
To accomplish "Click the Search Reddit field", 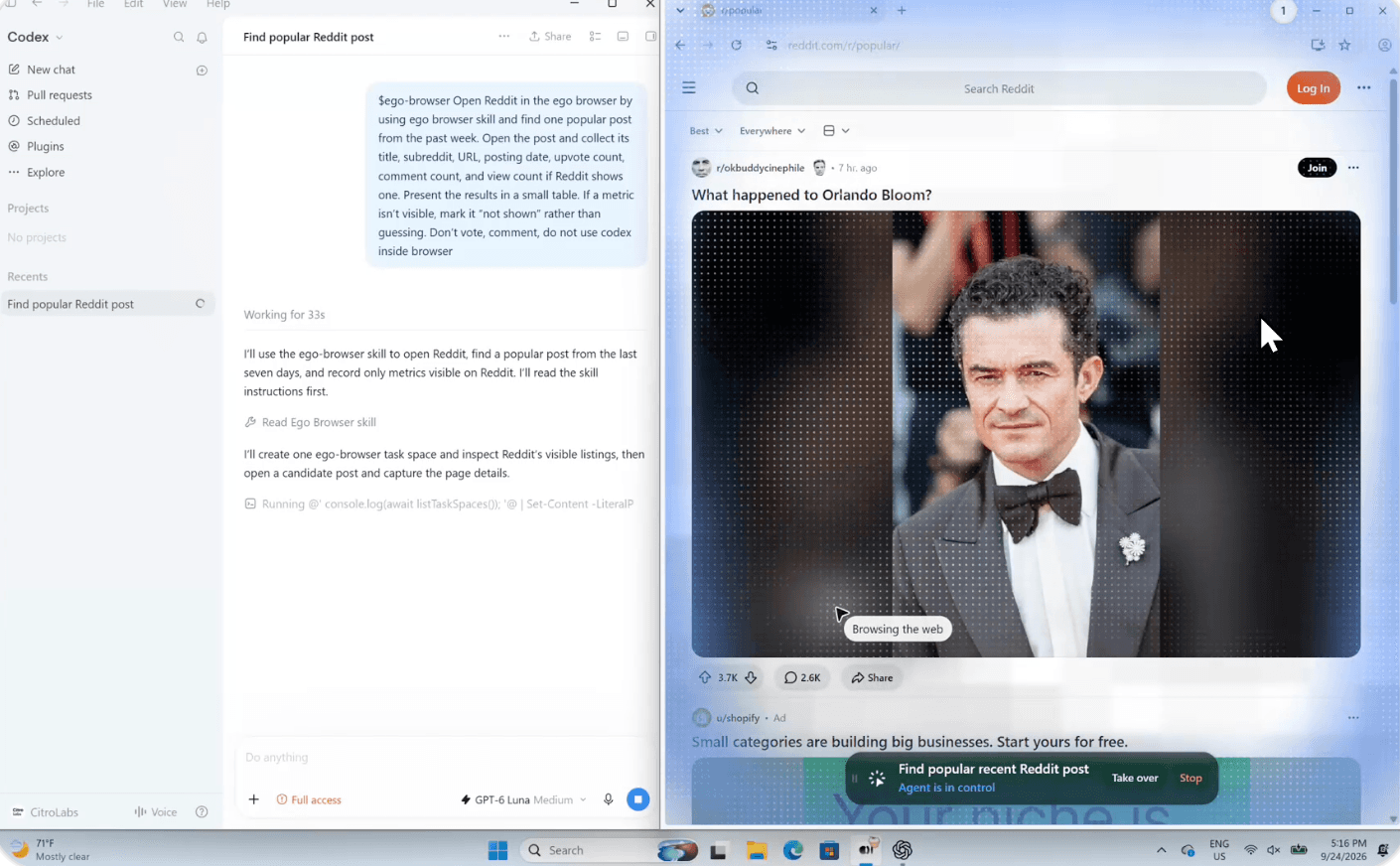I will (999, 88).
